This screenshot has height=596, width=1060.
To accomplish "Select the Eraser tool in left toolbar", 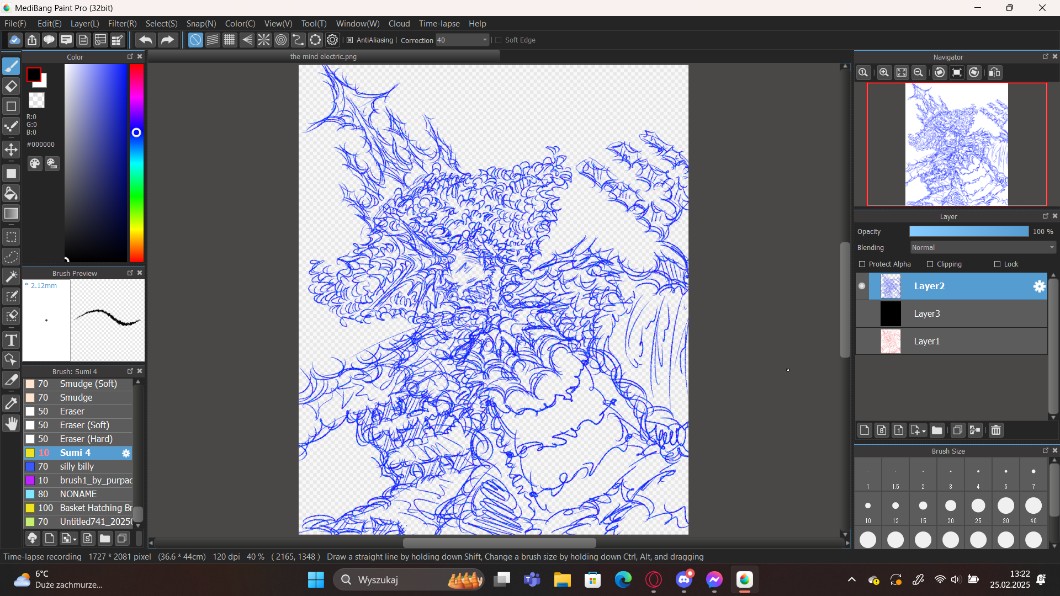I will [11, 86].
